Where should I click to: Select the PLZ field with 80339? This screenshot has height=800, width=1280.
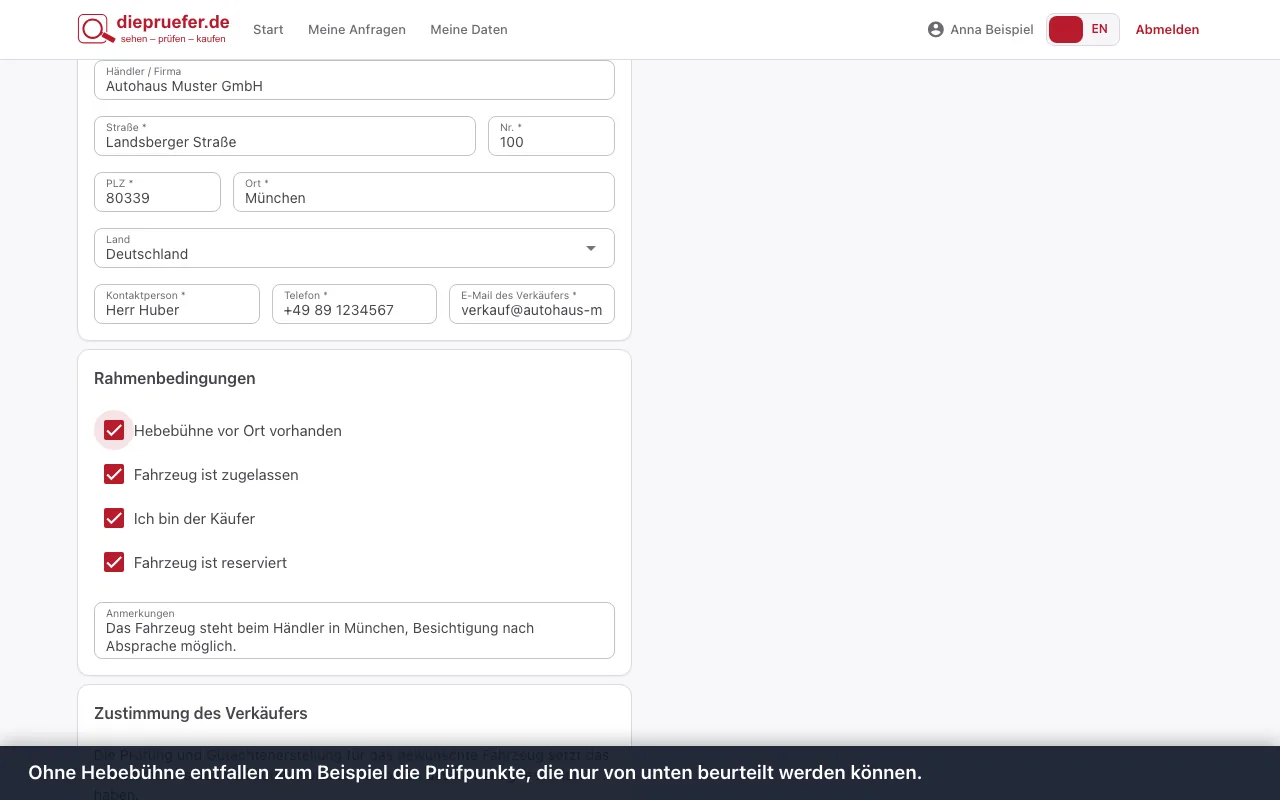tap(157, 192)
